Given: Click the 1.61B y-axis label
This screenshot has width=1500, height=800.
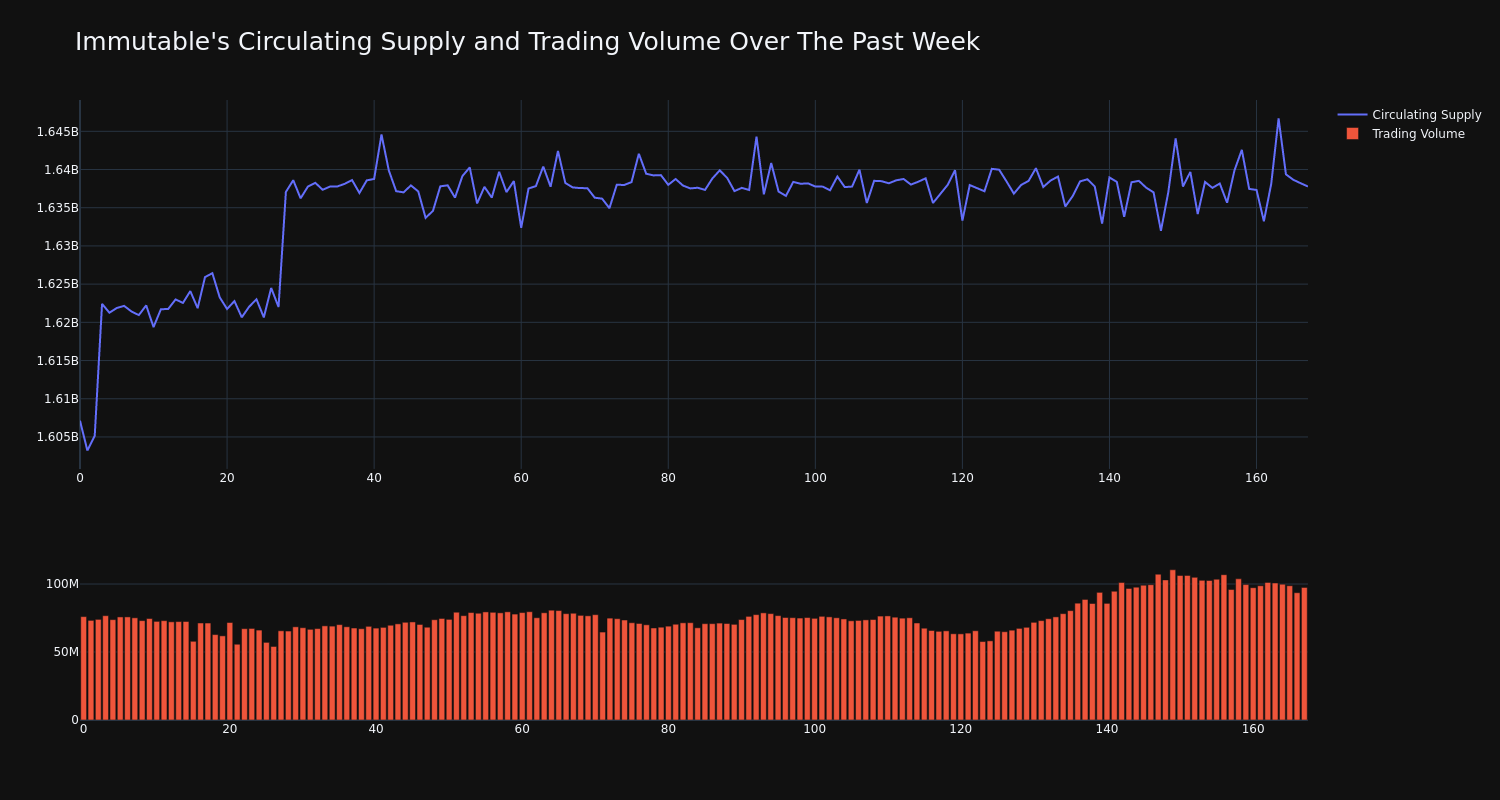Looking at the screenshot, I should point(61,399).
